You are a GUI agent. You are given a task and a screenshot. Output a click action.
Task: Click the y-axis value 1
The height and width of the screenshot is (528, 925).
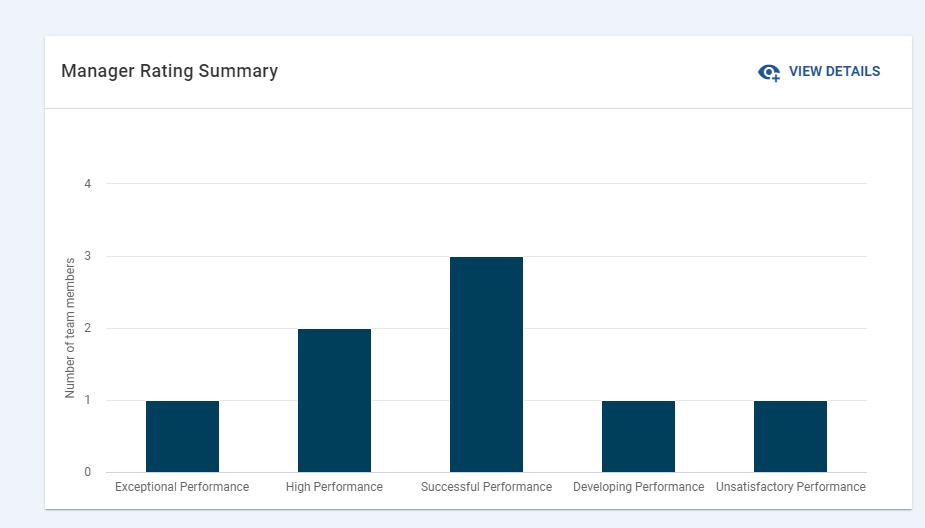88,400
